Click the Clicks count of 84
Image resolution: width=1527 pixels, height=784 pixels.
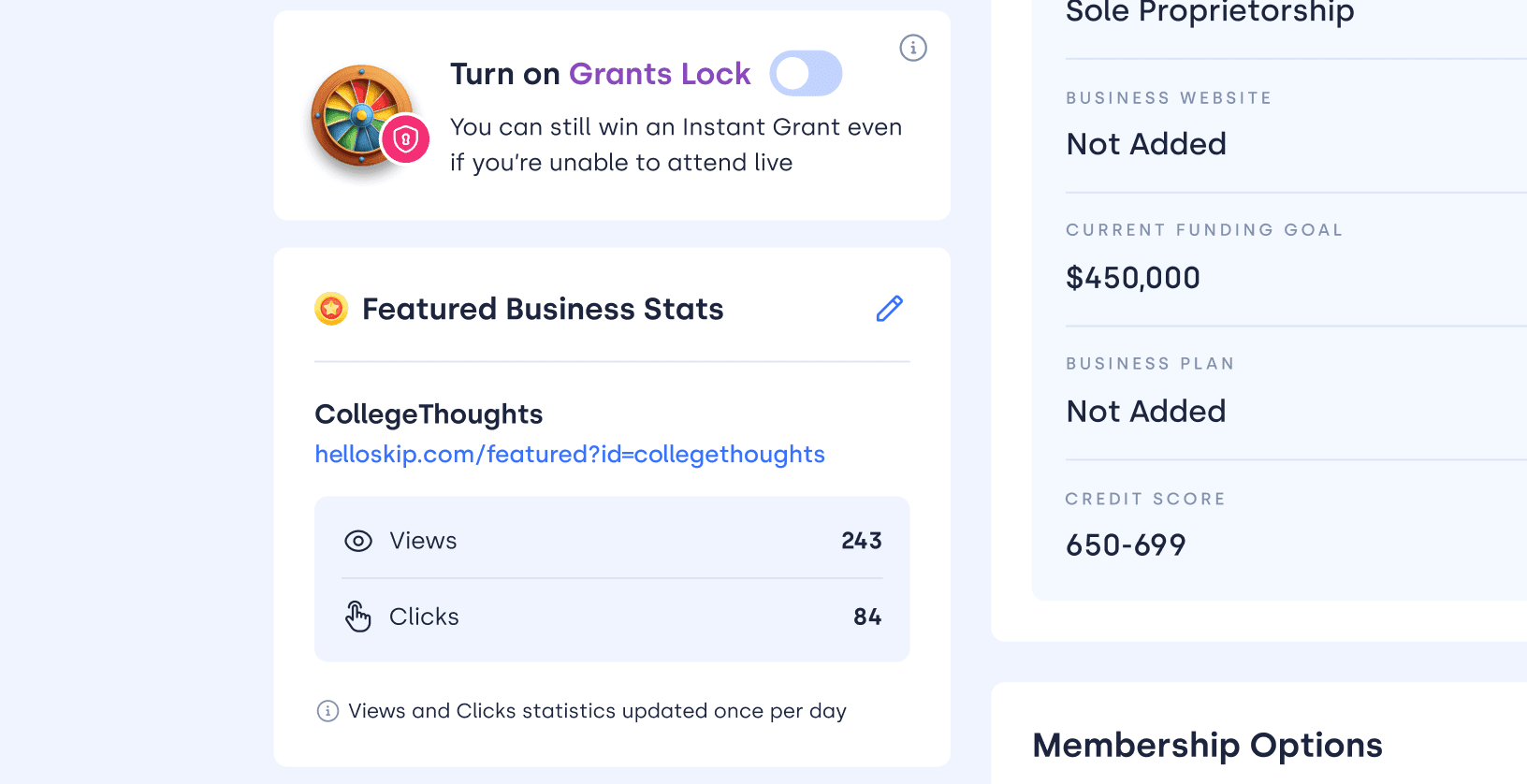pos(867,616)
